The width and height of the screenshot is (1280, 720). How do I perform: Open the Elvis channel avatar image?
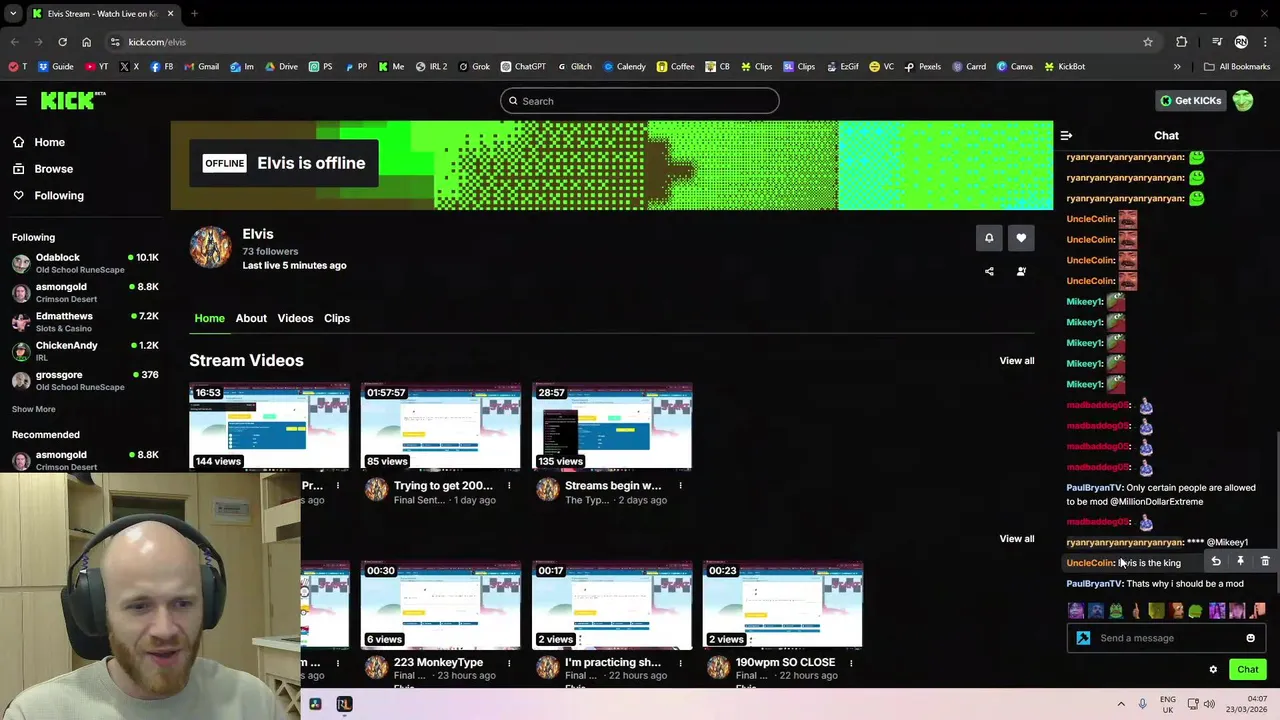(x=210, y=247)
